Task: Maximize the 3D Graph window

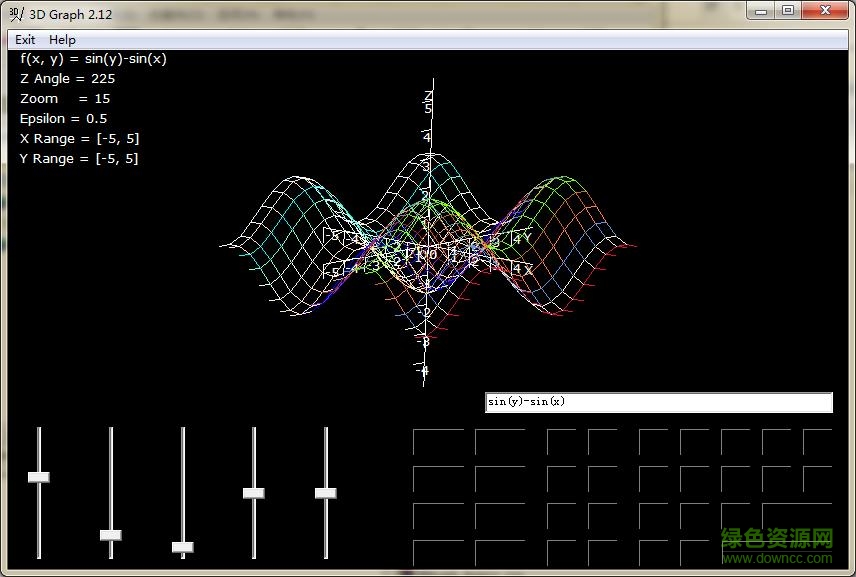Action: 787,10
